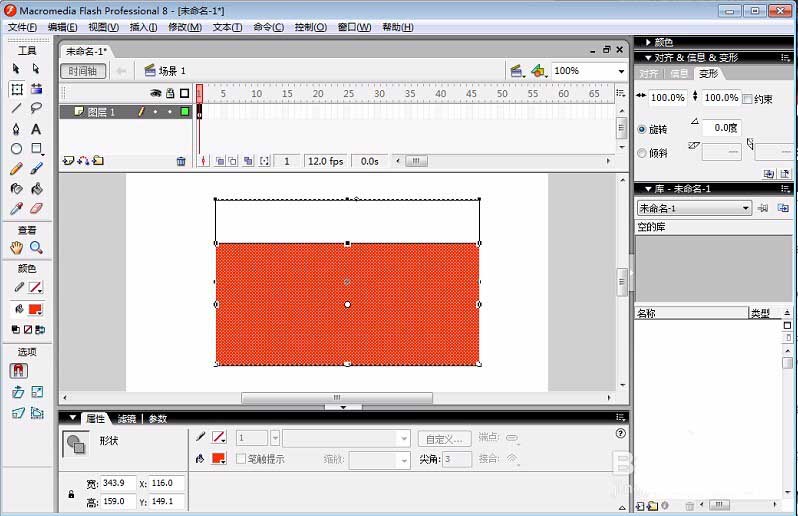Toggle Snap to Objects magnet option
The image size is (798, 516).
click(x=18, y=370)
